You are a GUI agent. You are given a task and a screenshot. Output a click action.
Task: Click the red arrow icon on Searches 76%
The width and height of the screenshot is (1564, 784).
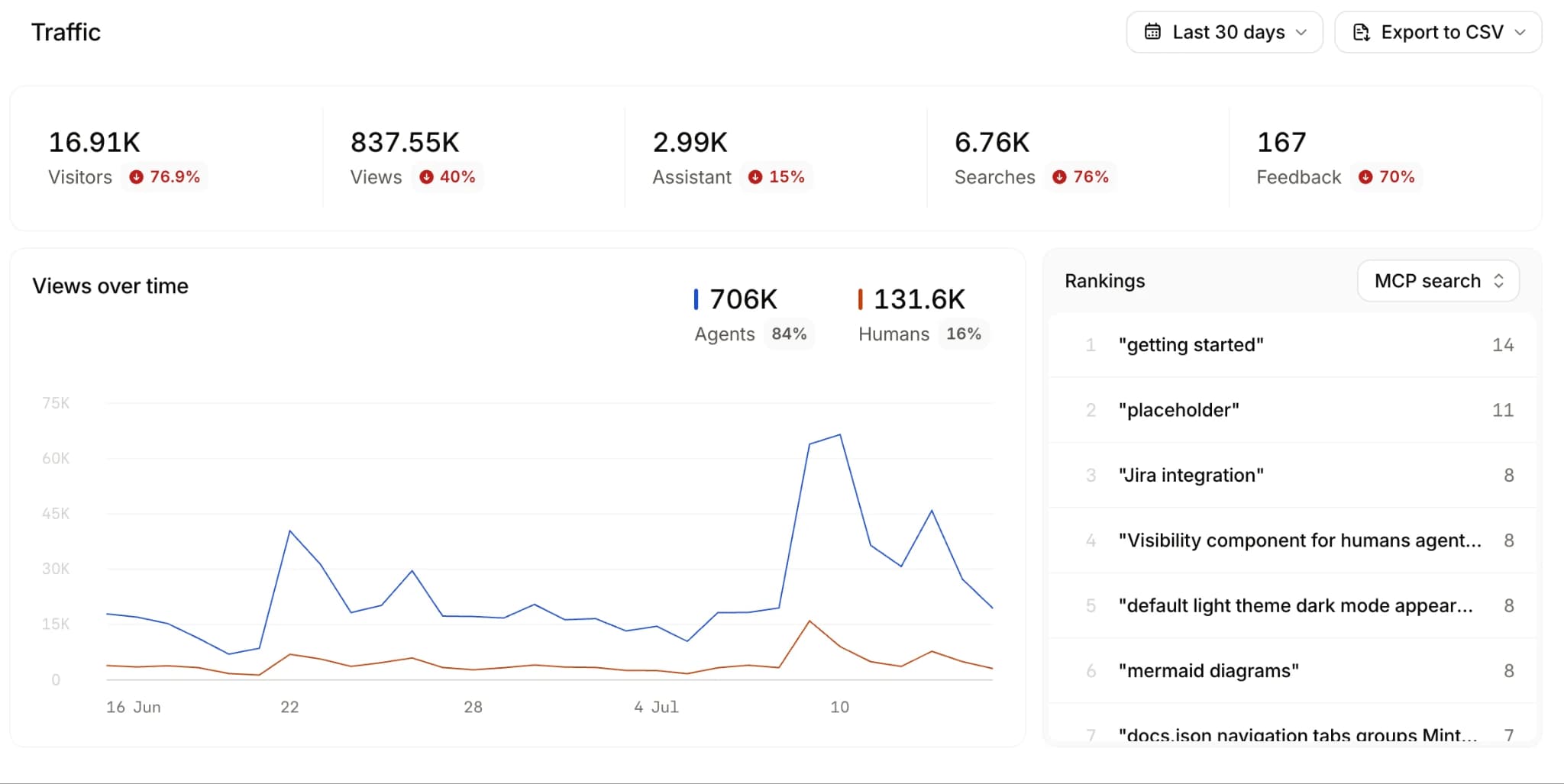pyautogui.click(x=1059, y=177)
